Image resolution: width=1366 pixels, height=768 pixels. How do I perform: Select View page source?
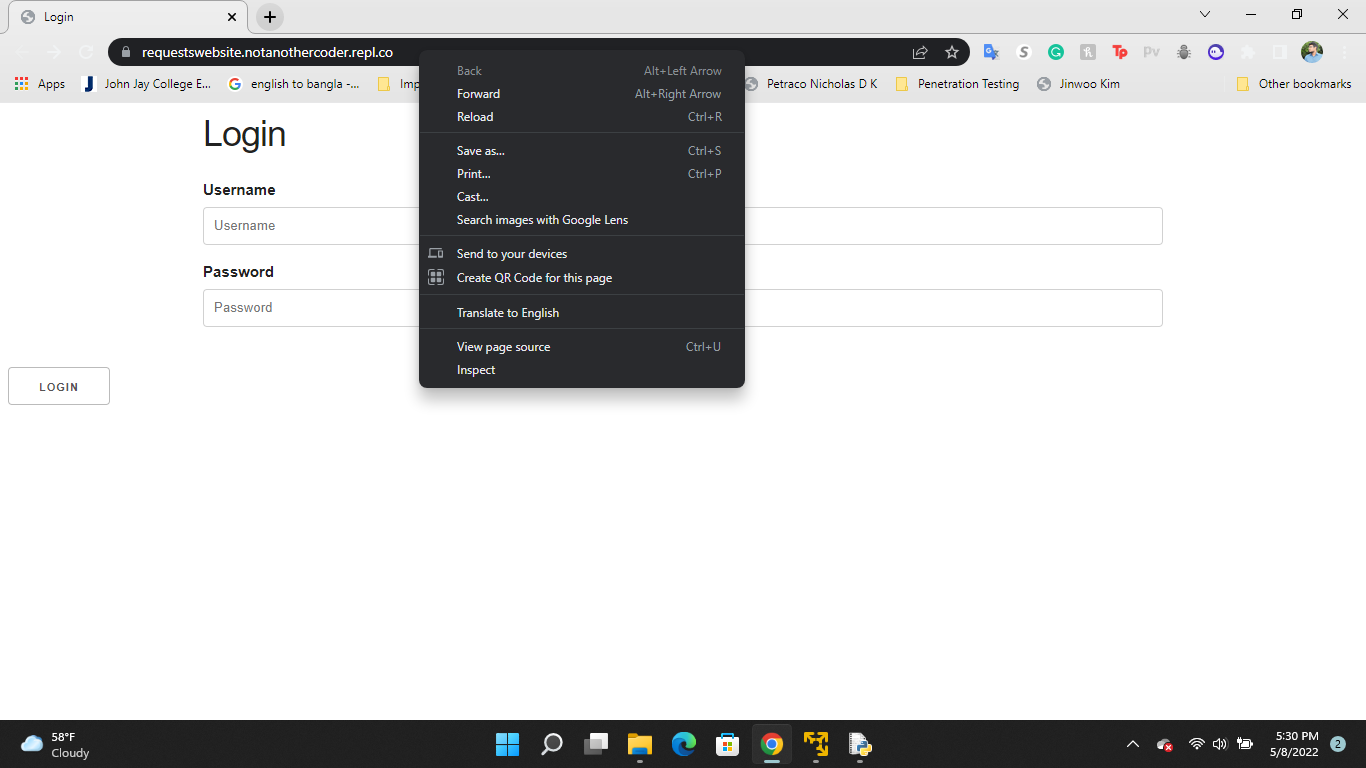[x=503, y=346]
